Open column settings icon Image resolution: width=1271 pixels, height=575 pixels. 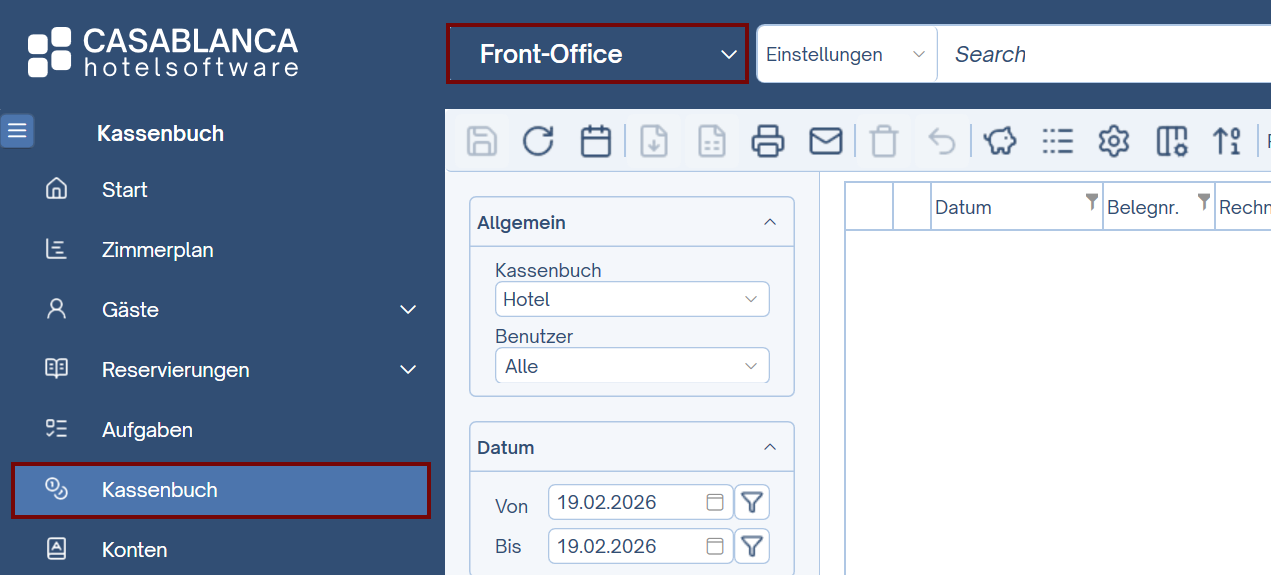click(x=1171, y=141)
